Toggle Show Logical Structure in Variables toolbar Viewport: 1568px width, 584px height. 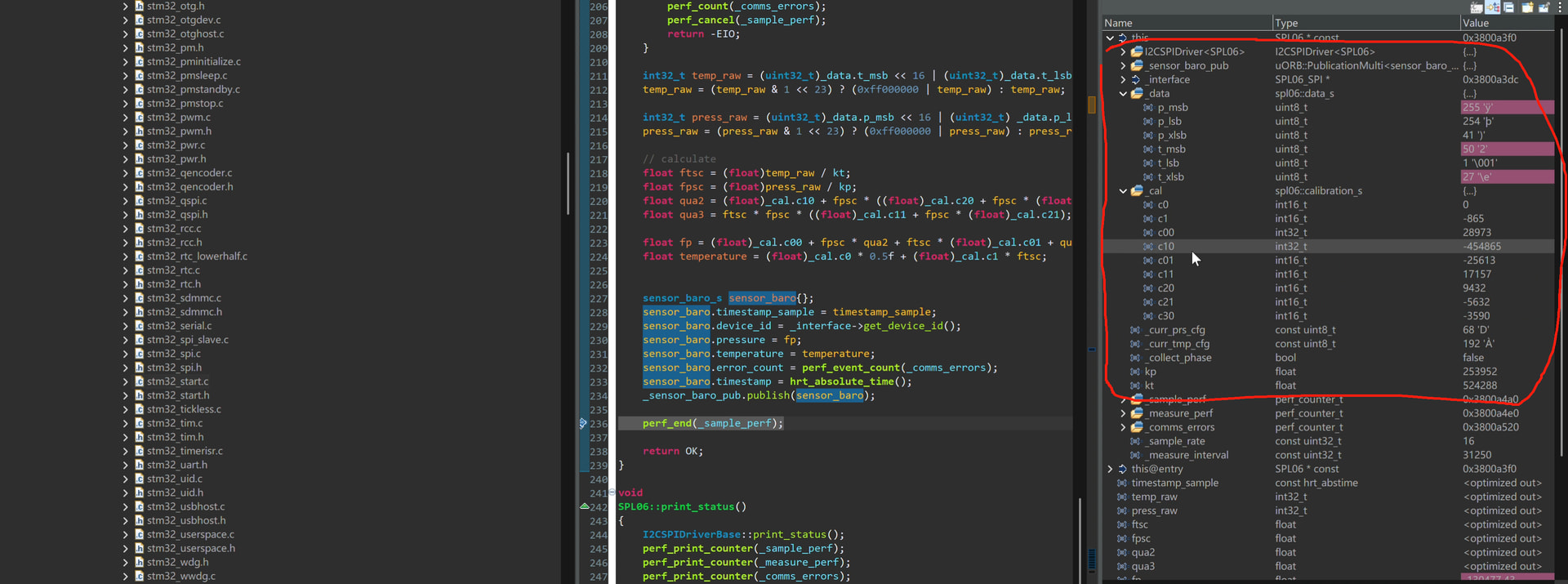point(1493,7)
